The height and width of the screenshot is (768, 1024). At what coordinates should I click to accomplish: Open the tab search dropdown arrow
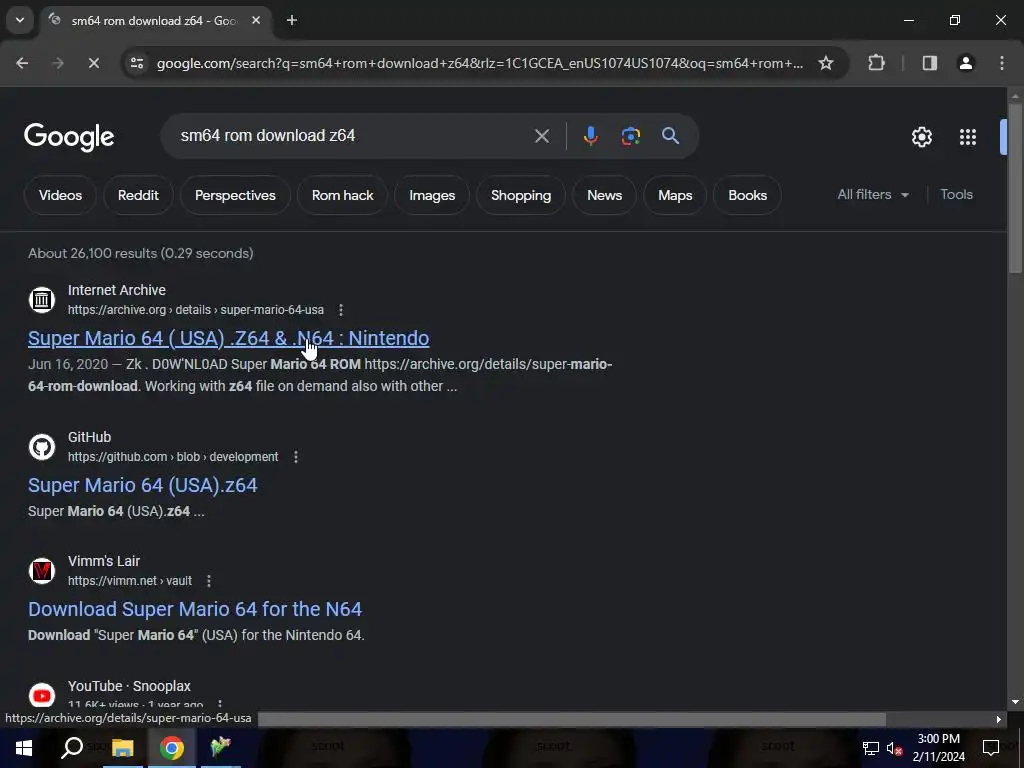click(20, 20)
